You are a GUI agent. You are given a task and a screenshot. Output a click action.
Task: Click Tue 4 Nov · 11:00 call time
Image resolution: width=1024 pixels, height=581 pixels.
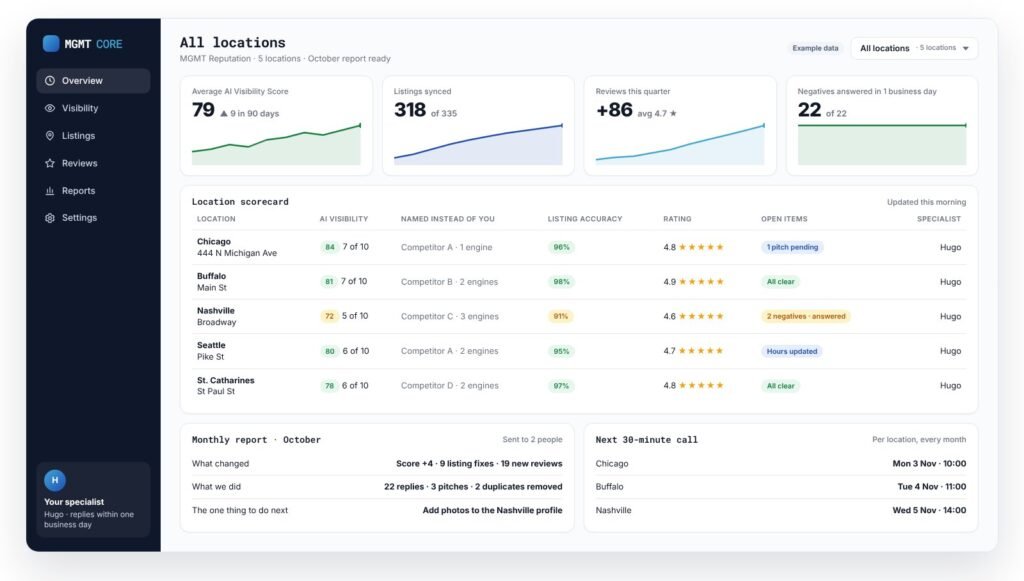(932, 487)
